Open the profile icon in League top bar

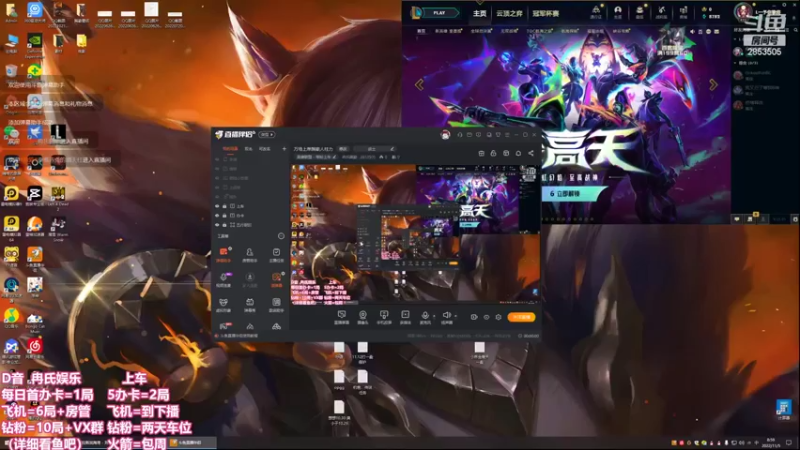point(618,12)
